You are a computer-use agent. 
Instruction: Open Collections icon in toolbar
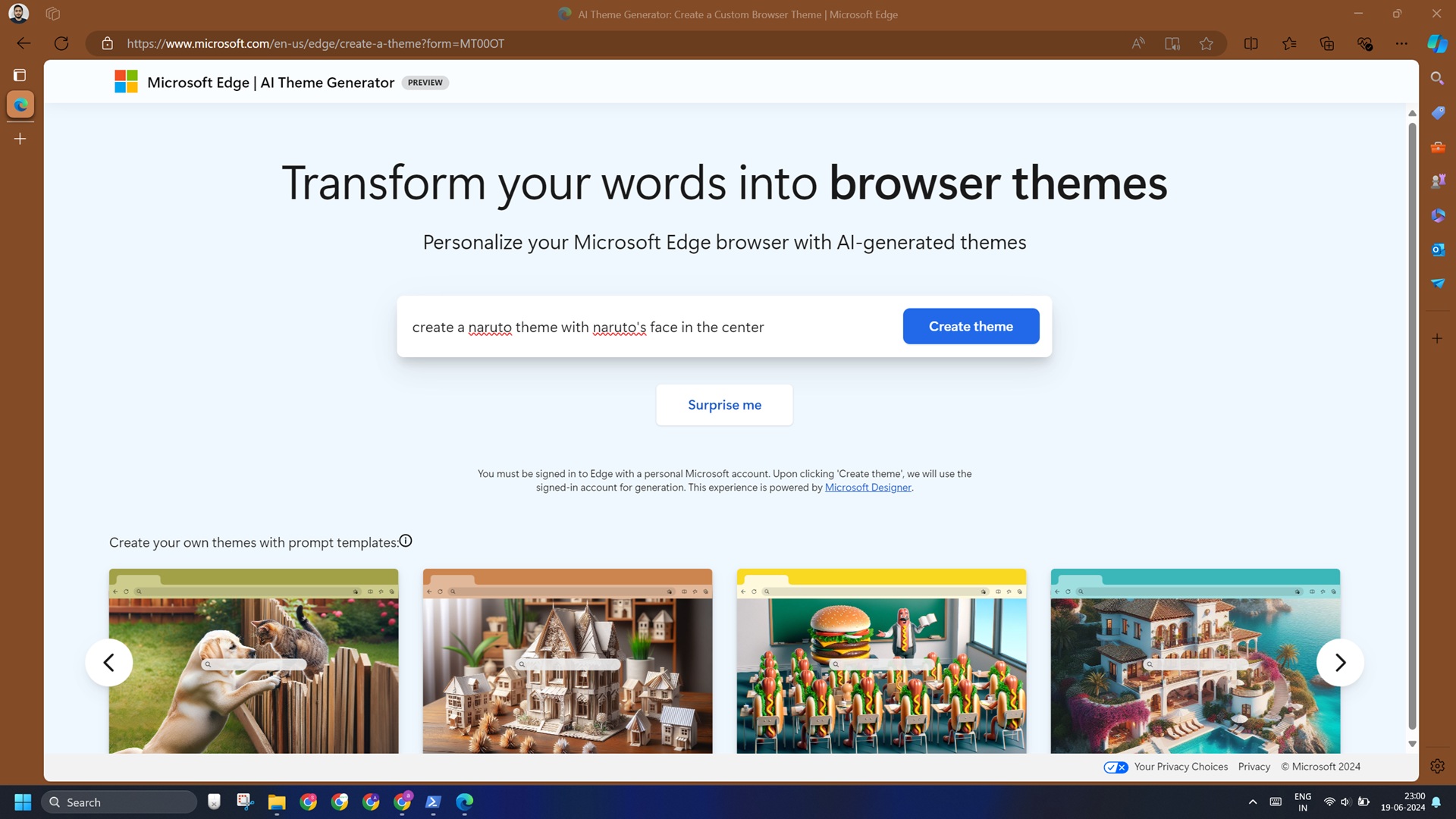click(x=1327, y=43)
